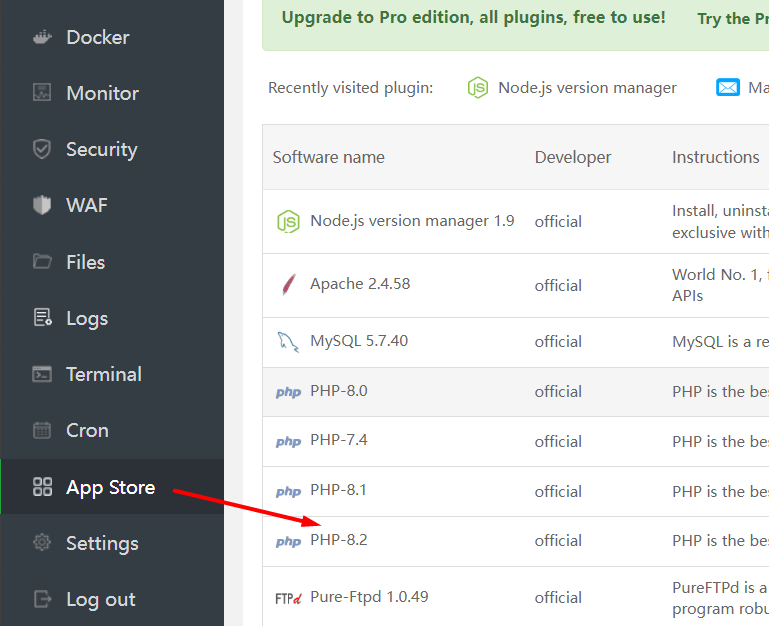Viewport: 769px width, 626px height.
Task: Select App Store in sidebar
Action: point(112,487)
